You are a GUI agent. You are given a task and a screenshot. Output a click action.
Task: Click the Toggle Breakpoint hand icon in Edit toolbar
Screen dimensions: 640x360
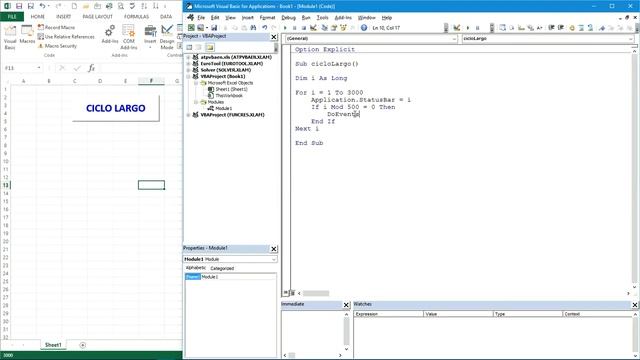(x=572, y=28)
